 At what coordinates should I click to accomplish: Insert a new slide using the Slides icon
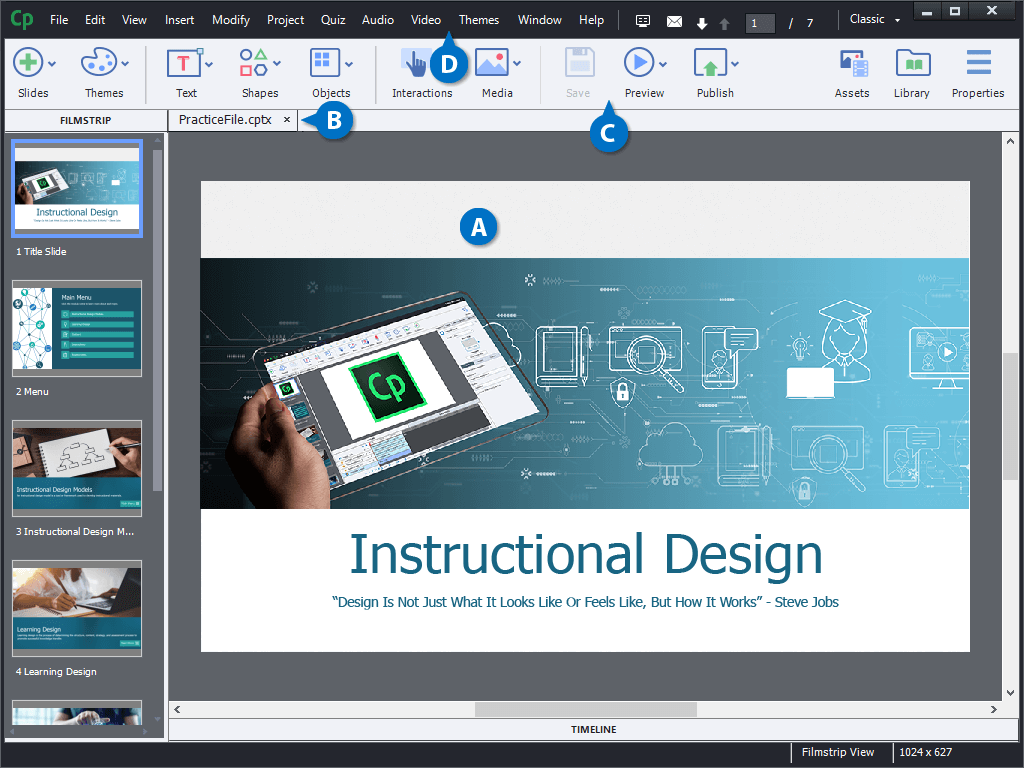(28, 62)
